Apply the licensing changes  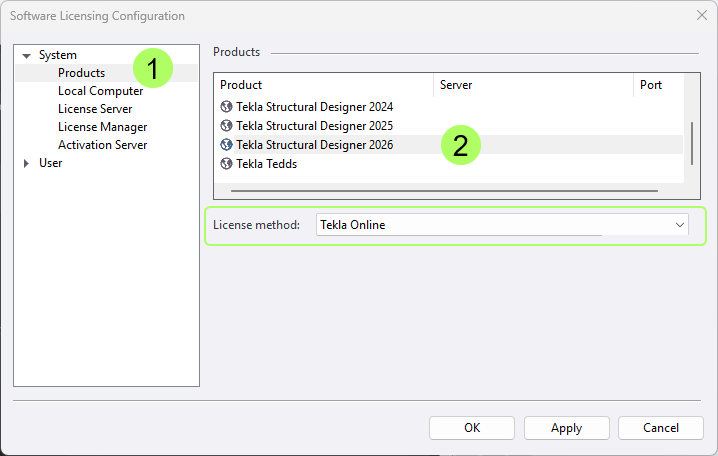click(x=566, y=428)
